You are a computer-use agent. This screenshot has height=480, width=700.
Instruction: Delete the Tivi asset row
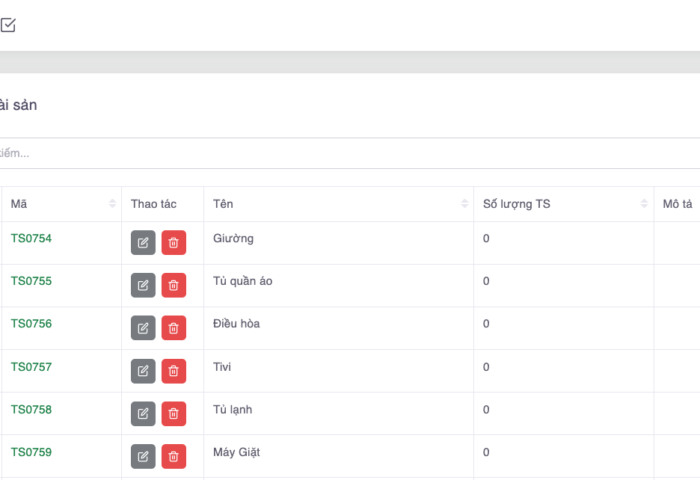tap(174, 371)
